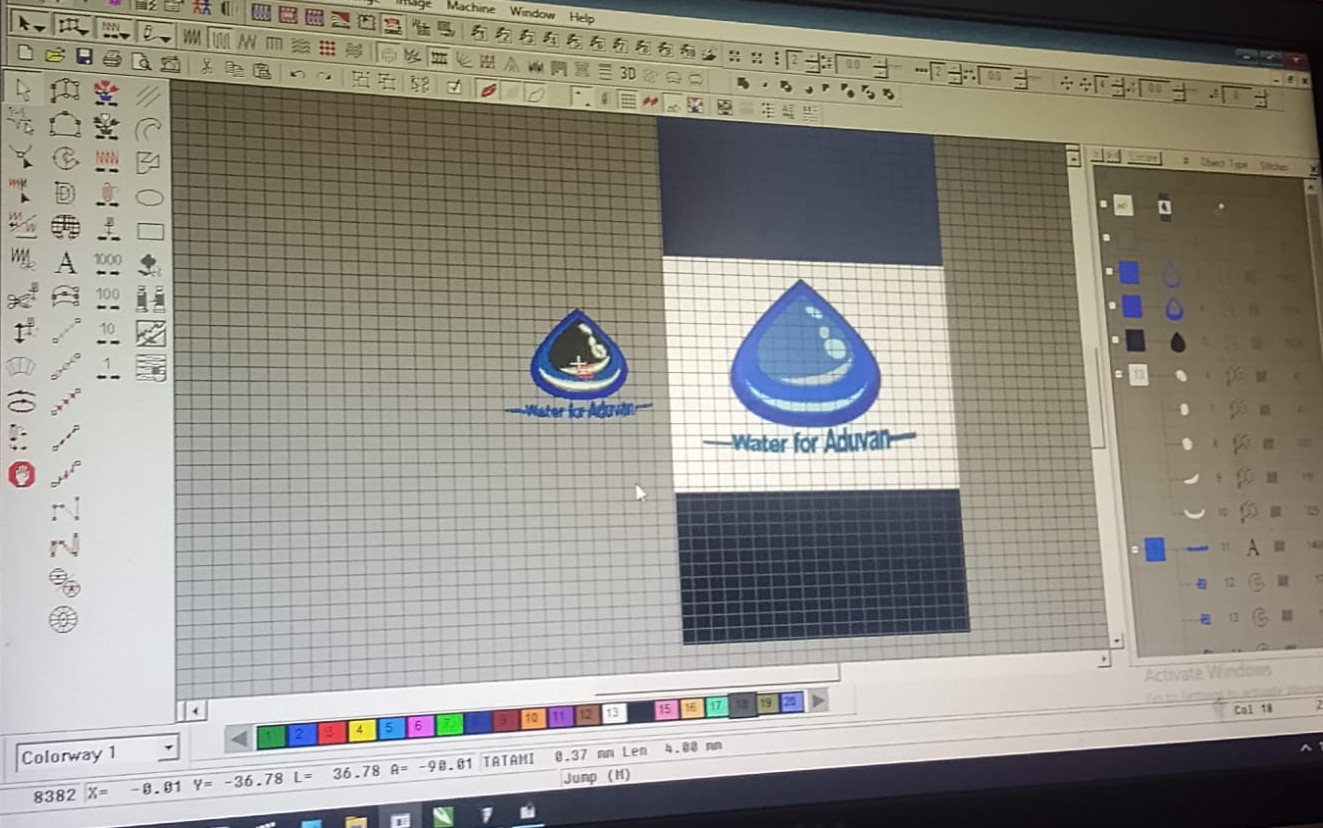Click the Cut scissors icon
This screenshot has height=828, width=1323.
(206, 67)
